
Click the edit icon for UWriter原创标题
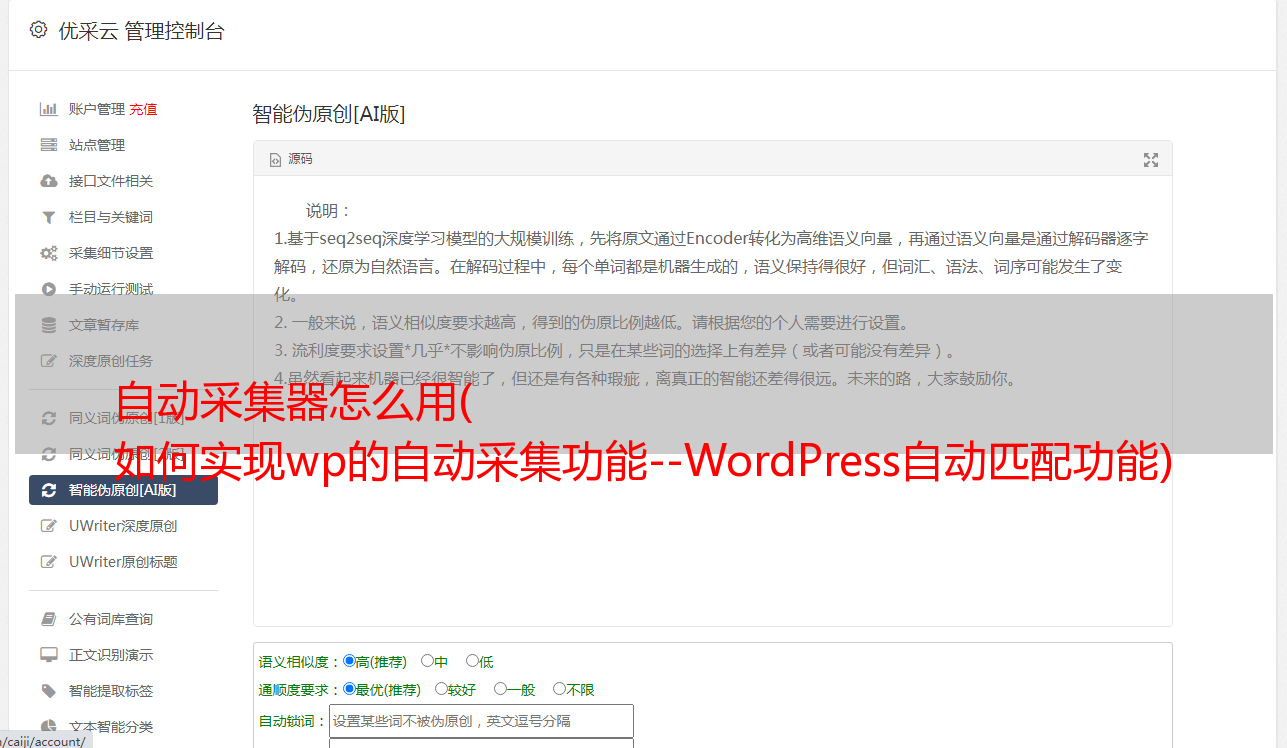pyautogui.click(x=48, y=562)
